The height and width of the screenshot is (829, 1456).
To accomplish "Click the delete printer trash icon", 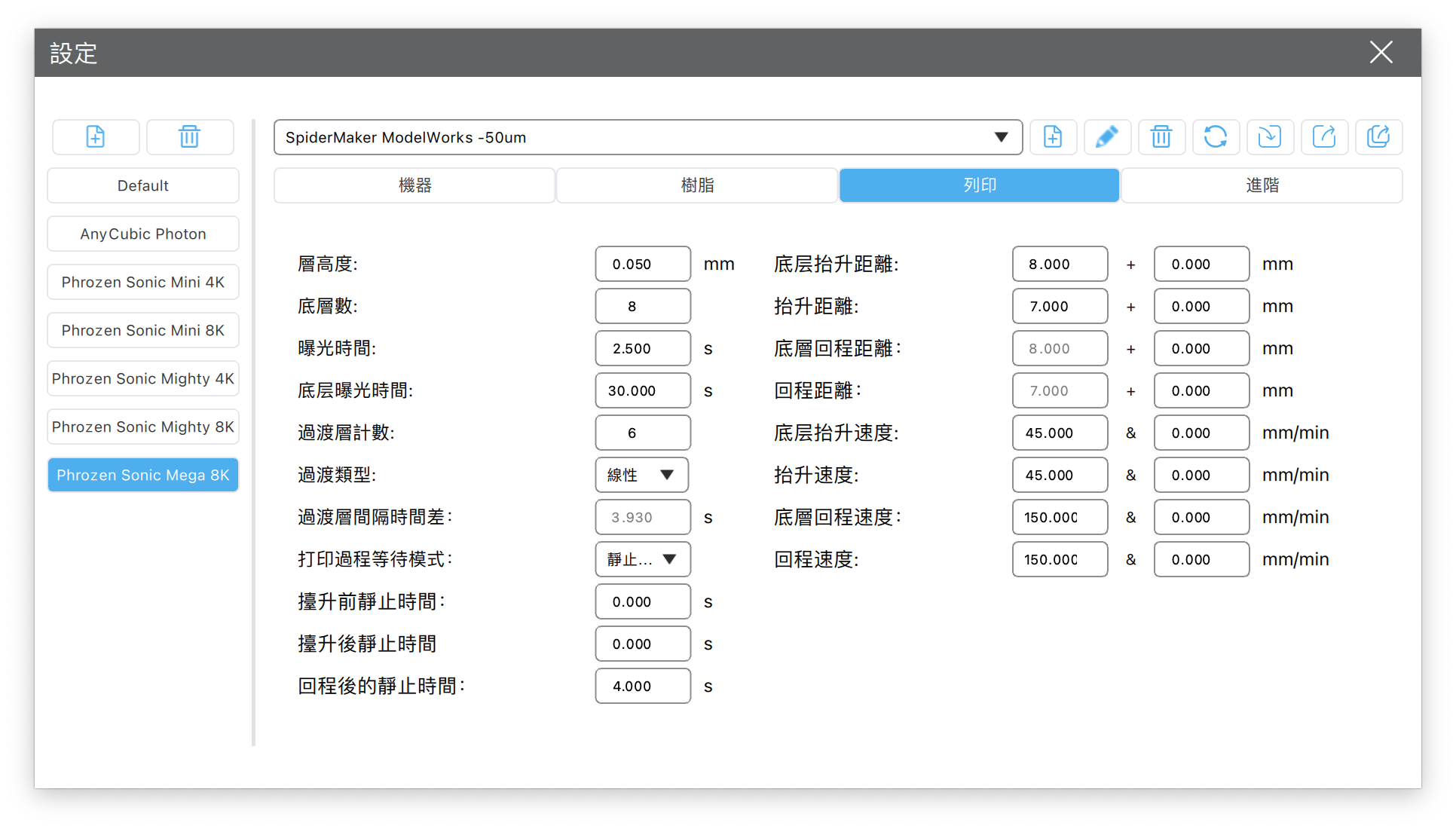I will tap(189, 137).
